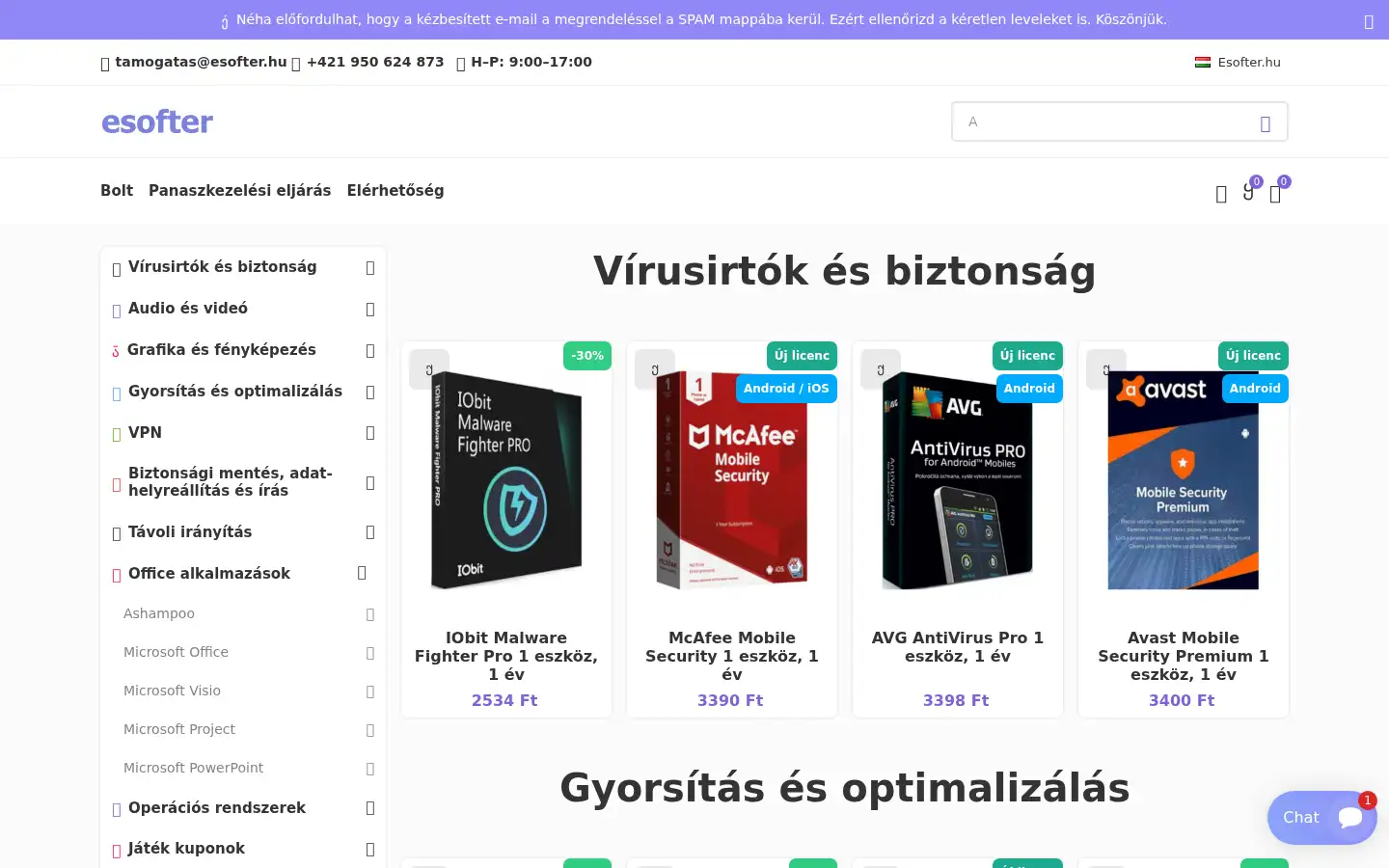Expand Gyorsítás és optimalizálás sidebar arrow
Image resolution: width=1389 pixels, height=868 pixels.
click(370, 393)
